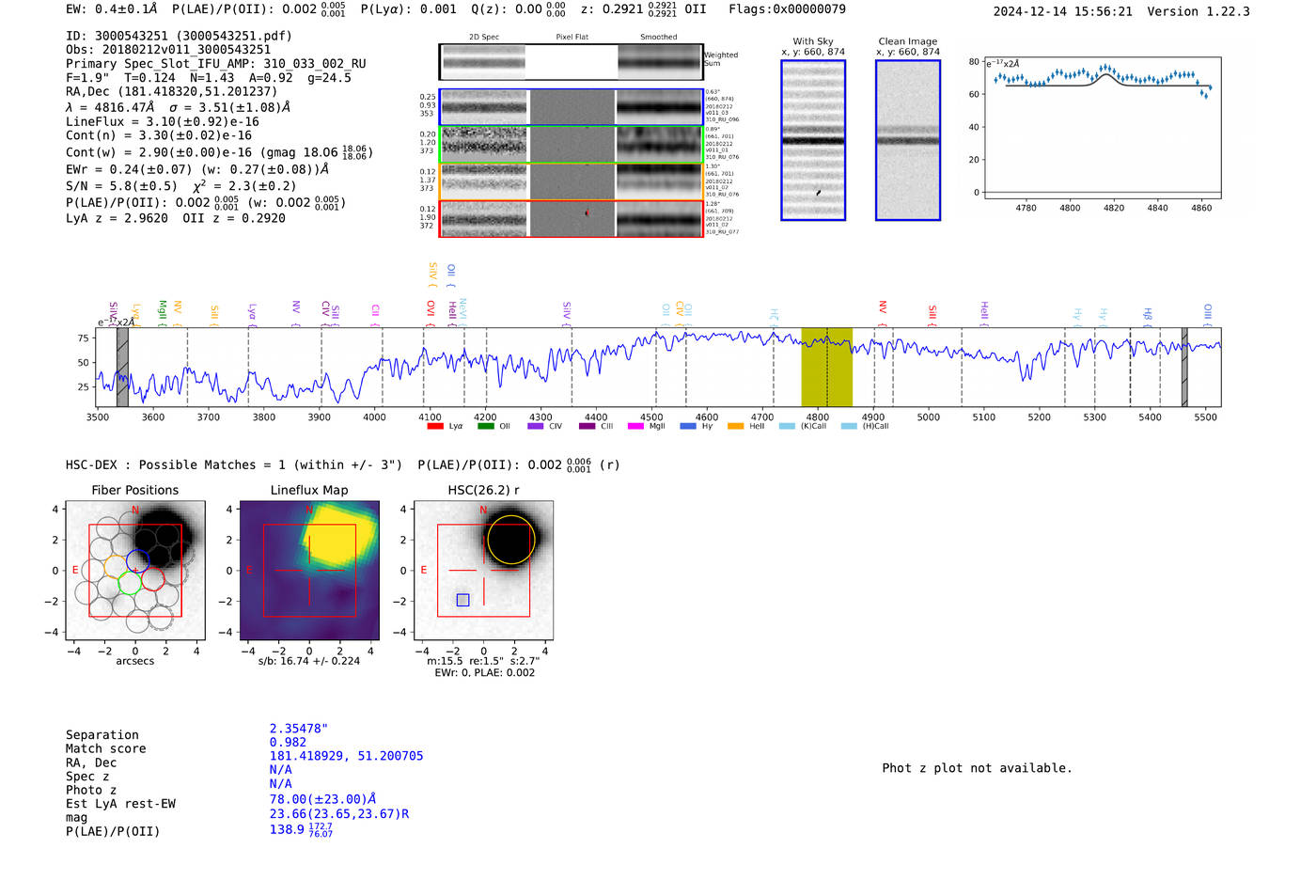Select the red-bordered fiber spectrum row
1316x896 pixels.
tap(571, 219)
